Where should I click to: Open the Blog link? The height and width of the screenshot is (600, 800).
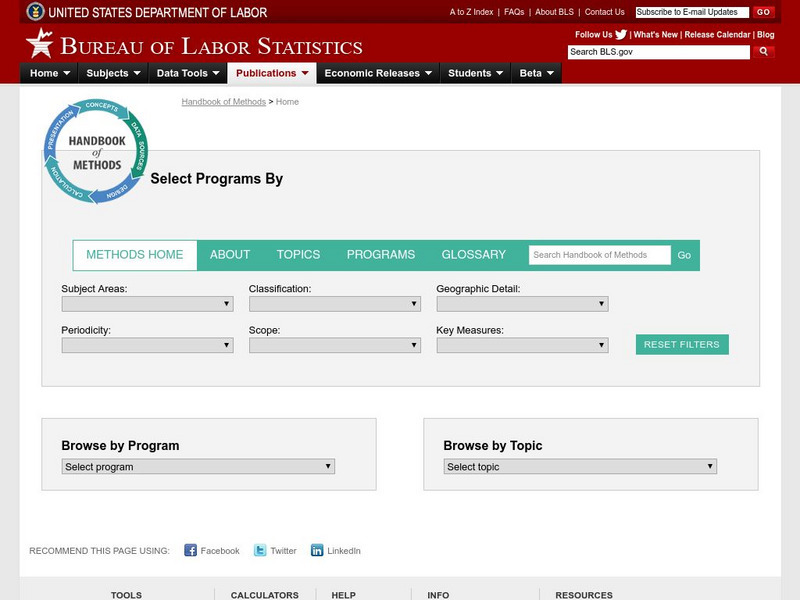pos(765,35)
